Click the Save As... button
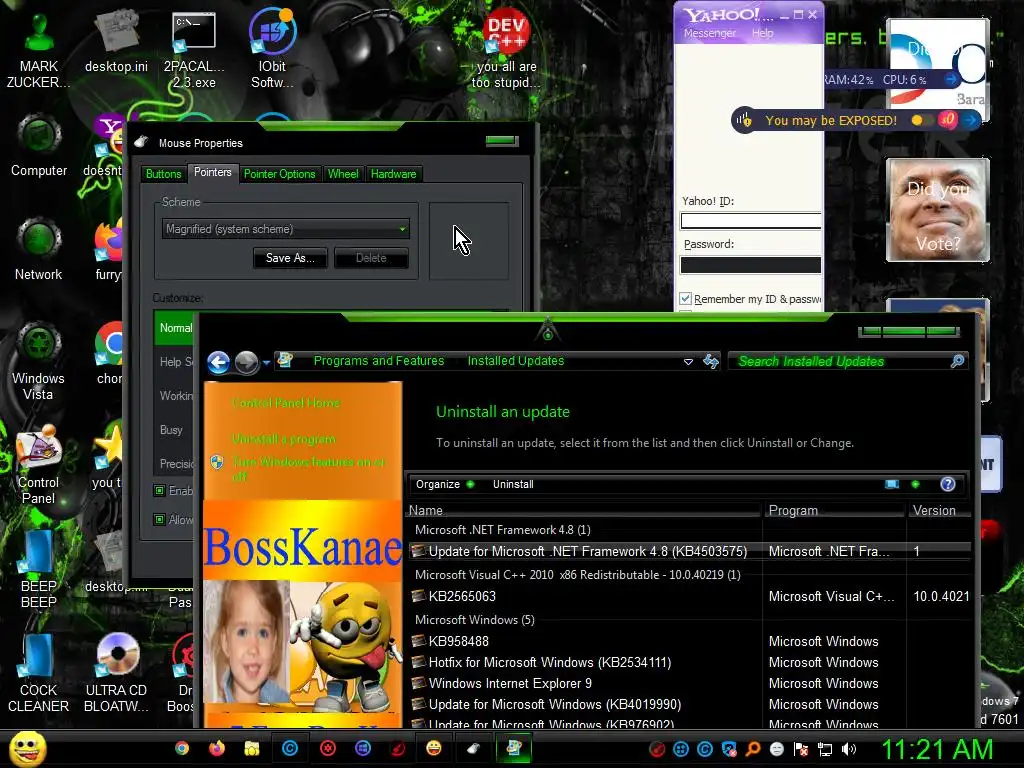Screen dimensions: 1024x768 290,258
